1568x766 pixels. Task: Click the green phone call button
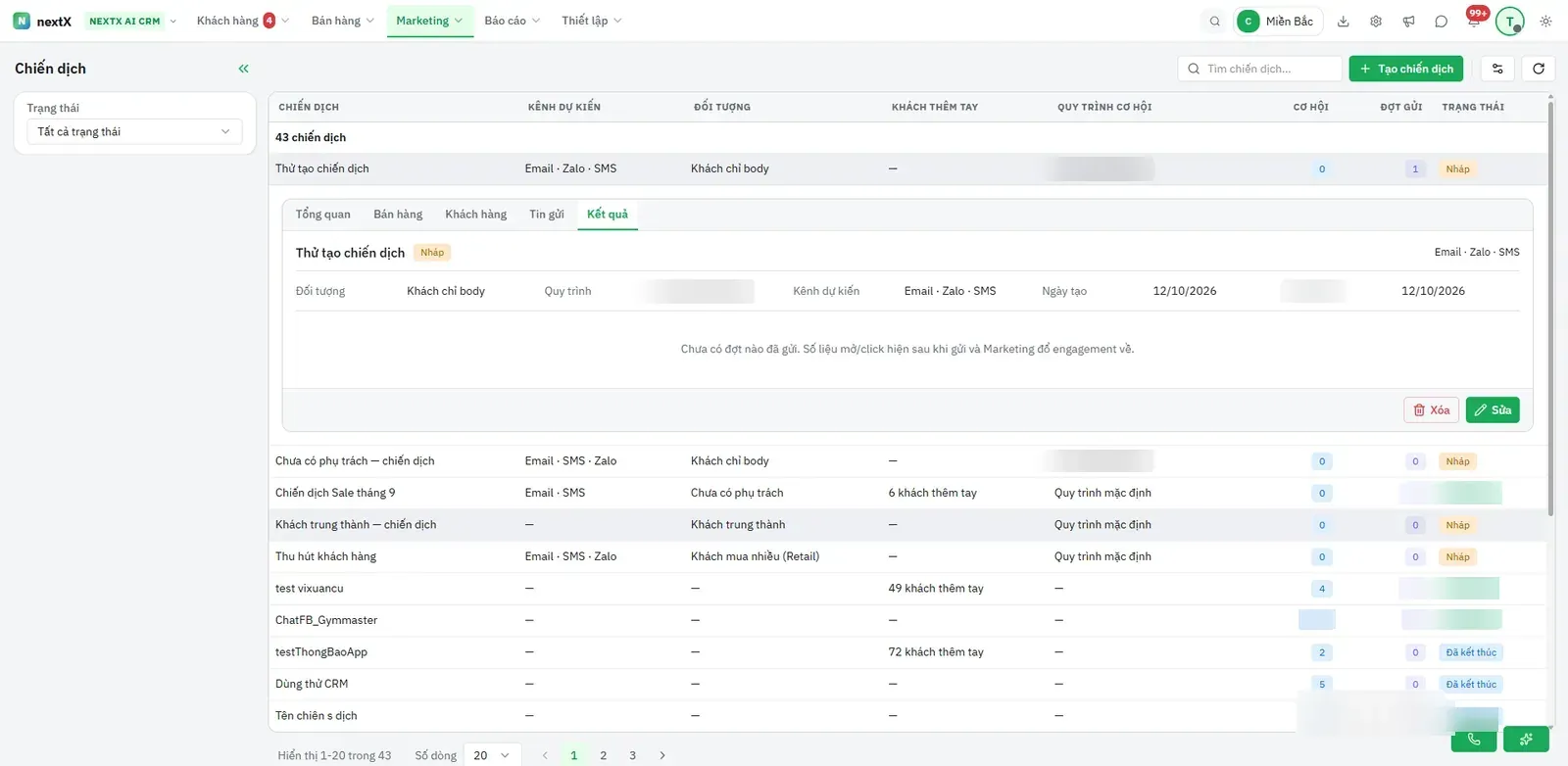pyautogui.click(x=1474, y=740)
